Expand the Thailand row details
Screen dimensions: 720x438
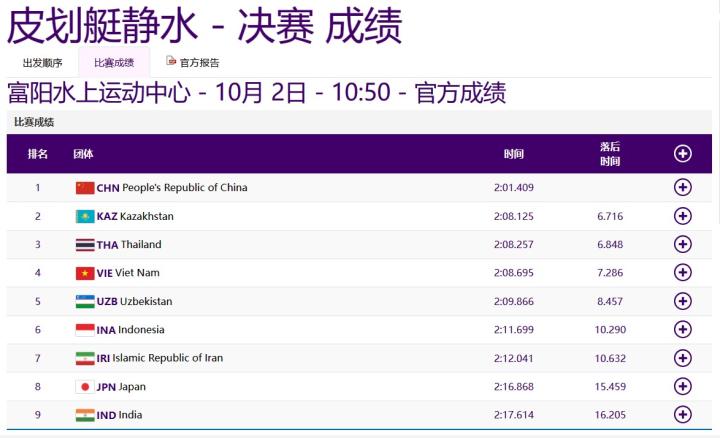click(x=683, y=244)
